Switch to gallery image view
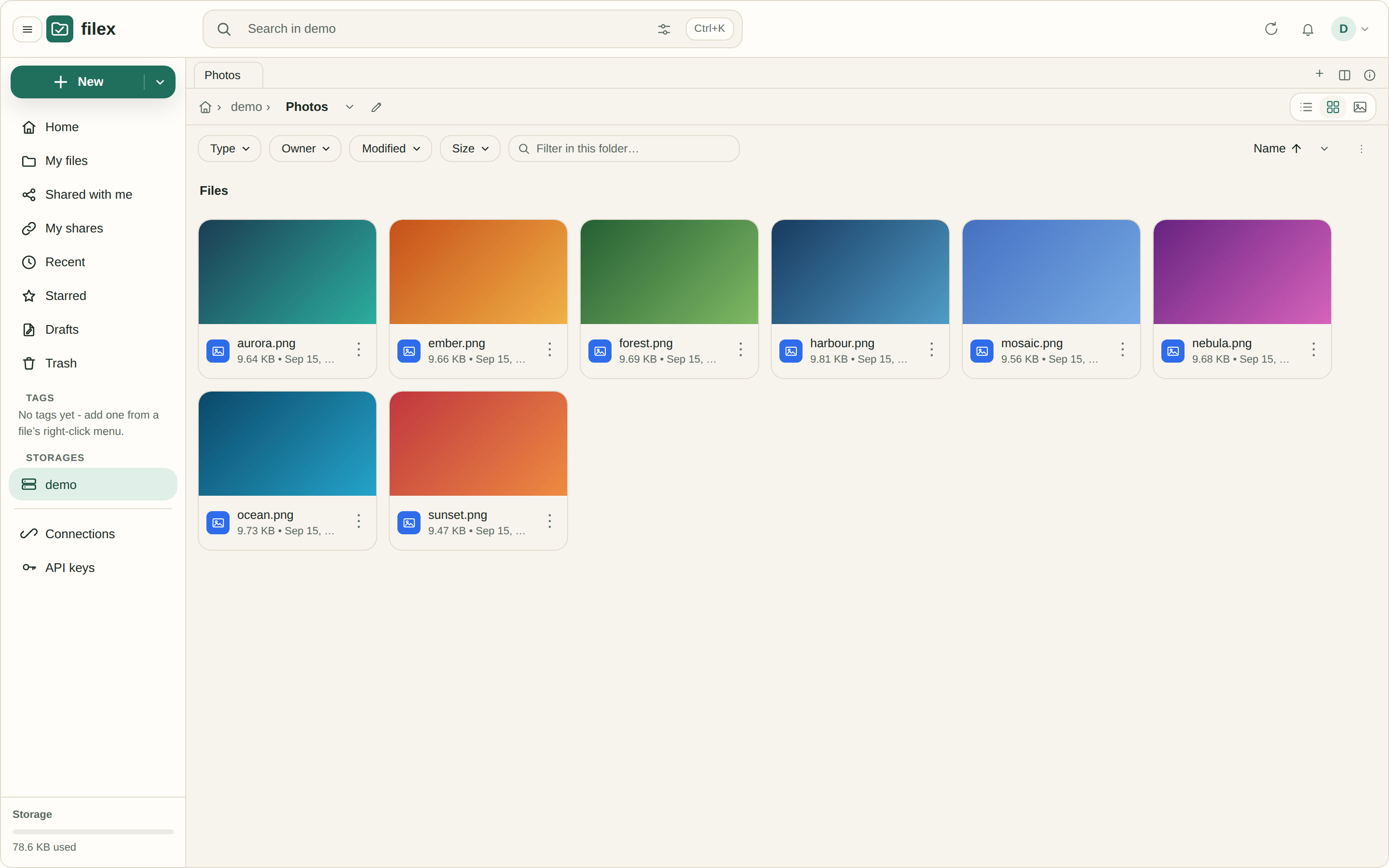Image resolution: width=1389 pixels, height=868 pixels. (x=1360, y=107)
